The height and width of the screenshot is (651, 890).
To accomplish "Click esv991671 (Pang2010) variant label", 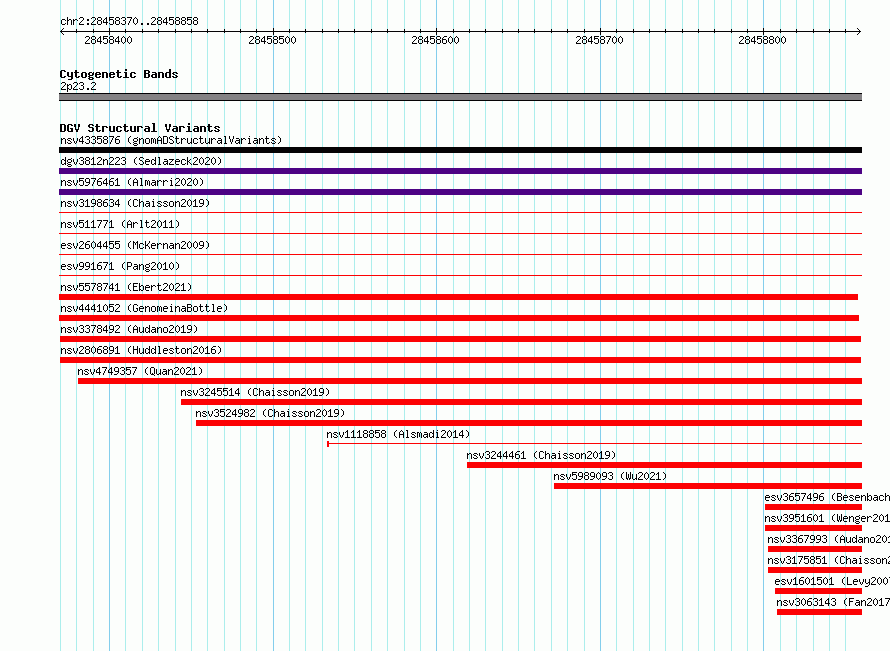I will [120, 266].
